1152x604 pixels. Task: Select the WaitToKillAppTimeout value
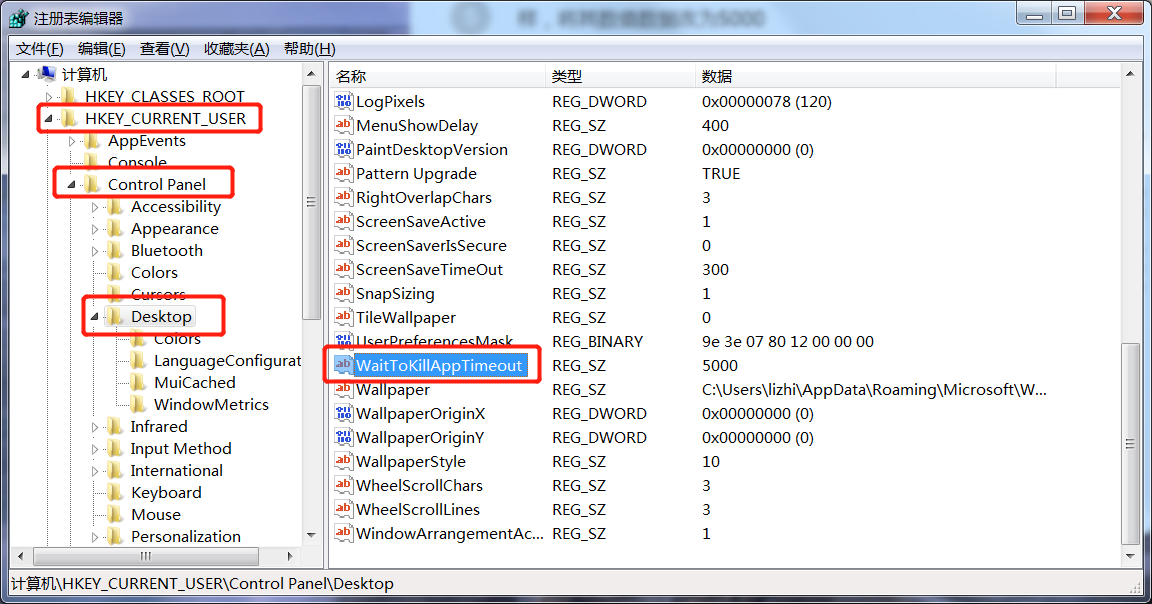click(439, 365)
